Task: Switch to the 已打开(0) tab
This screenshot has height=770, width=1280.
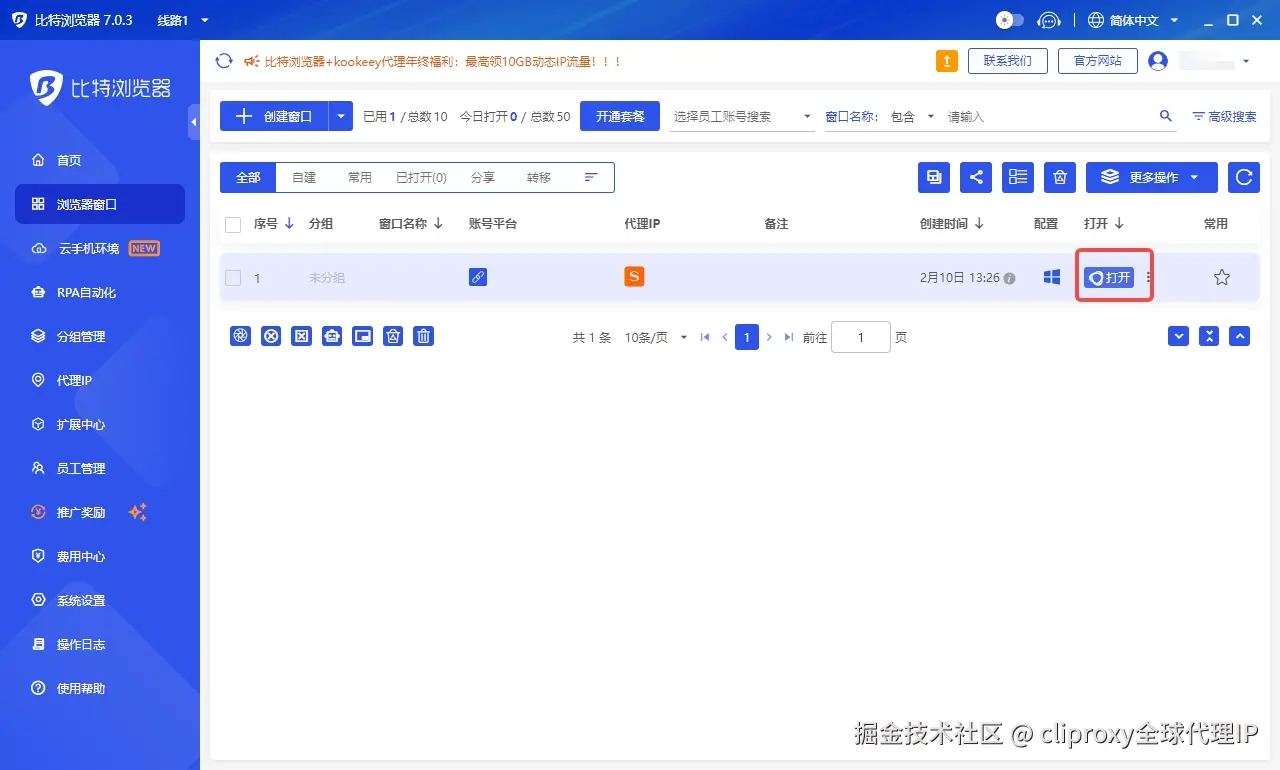Action: tap(421, 177)
